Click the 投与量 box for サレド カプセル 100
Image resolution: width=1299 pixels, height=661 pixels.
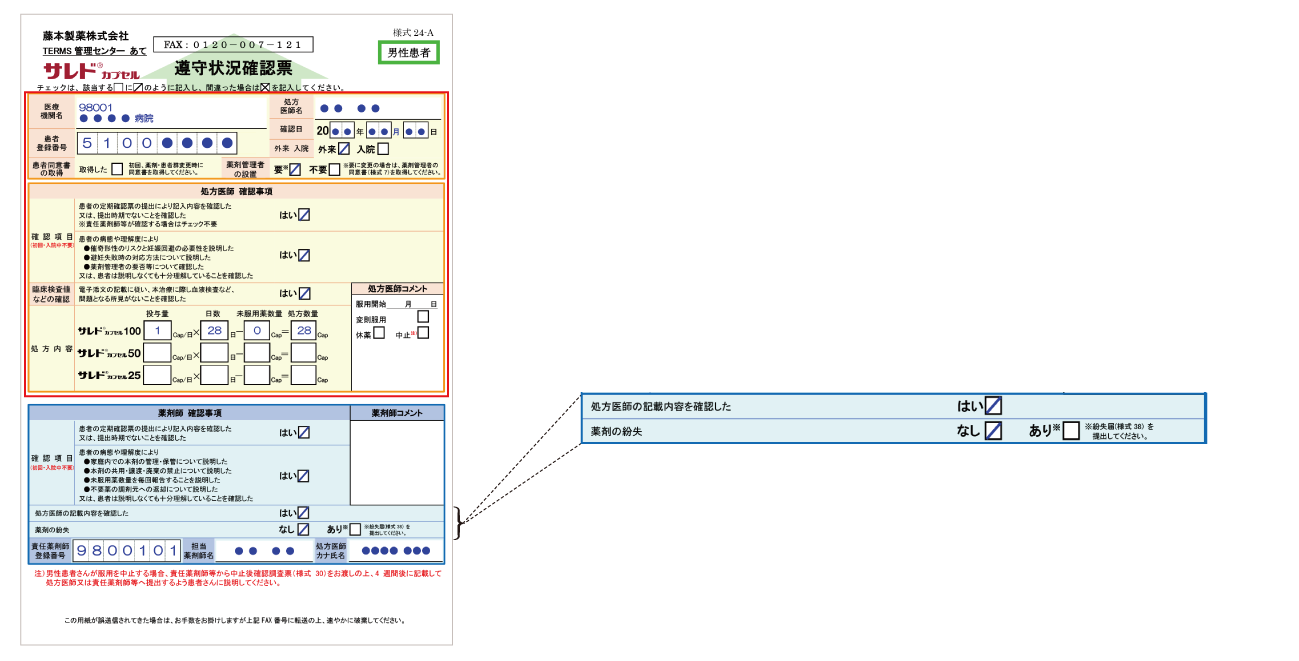click(x=157, y=331)
